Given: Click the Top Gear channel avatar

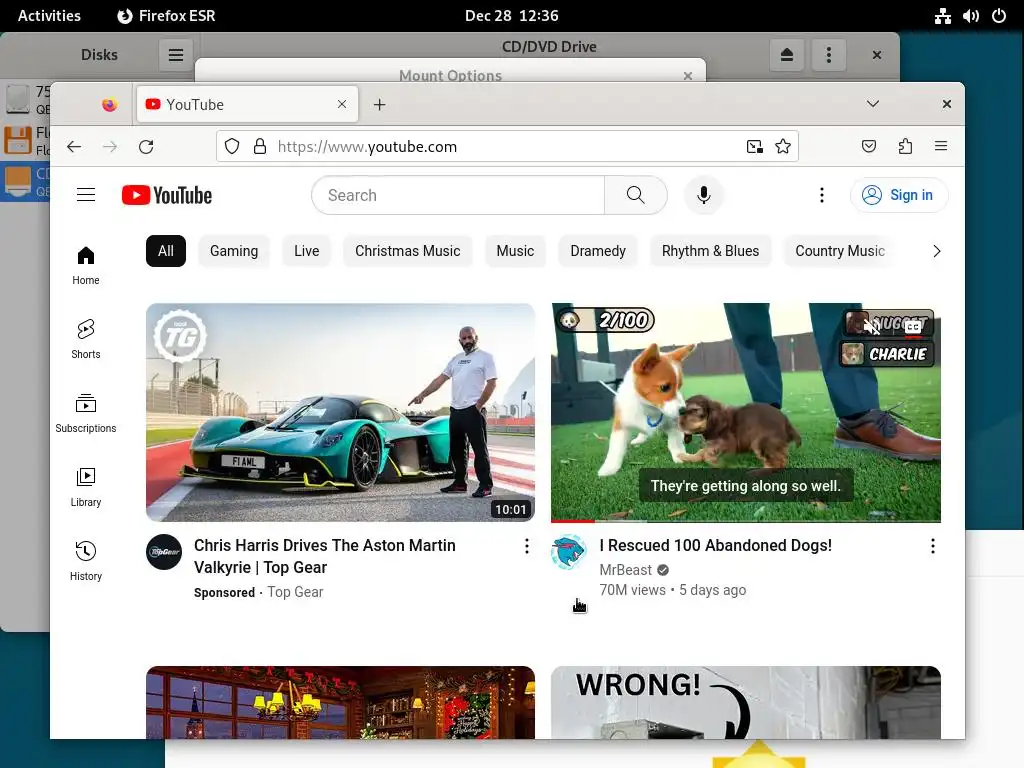Looking at the screenshot, I should tap(164, 552).
